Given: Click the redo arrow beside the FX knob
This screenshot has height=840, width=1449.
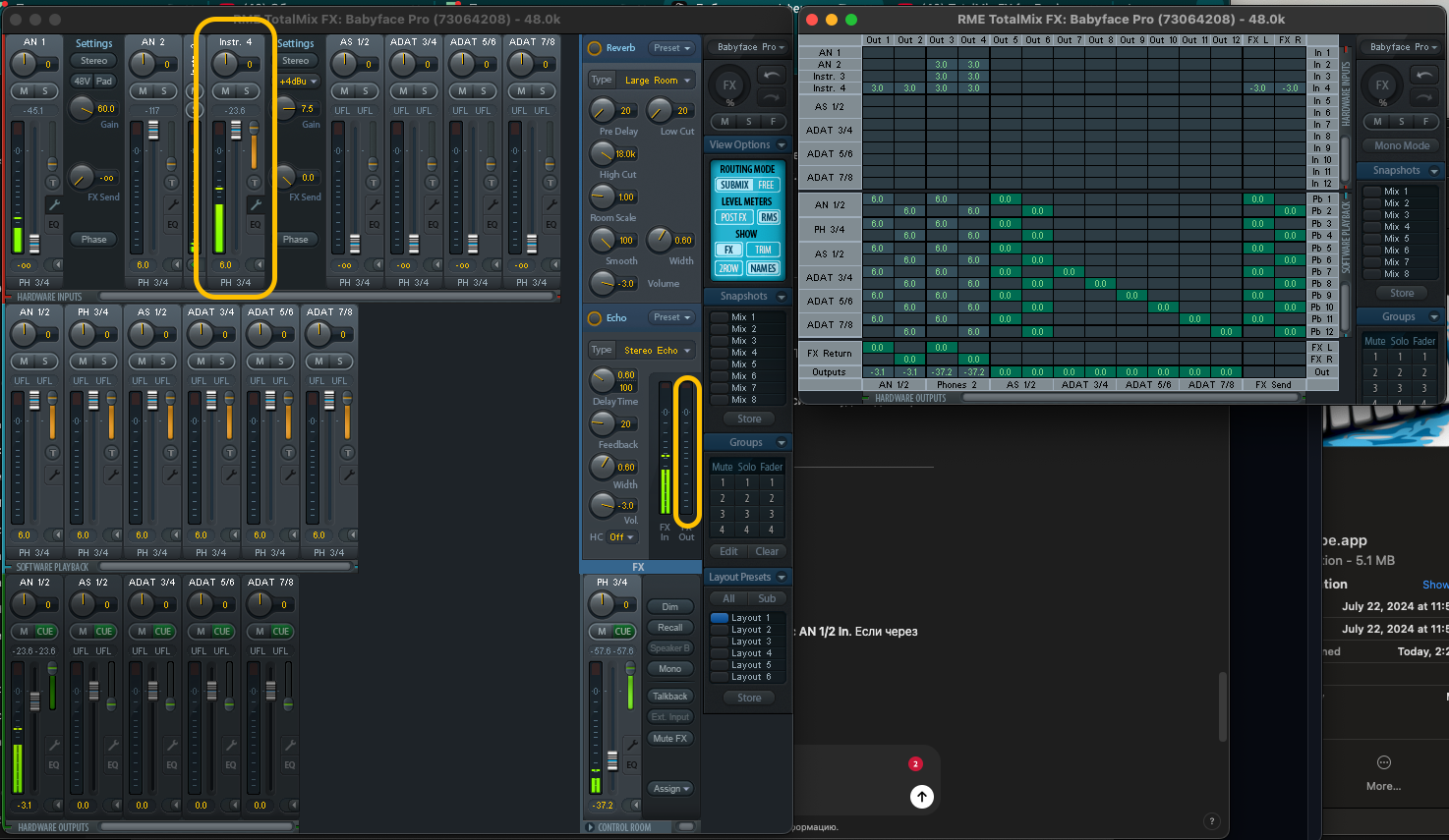Looking at the screenshot, I should 771,96.
